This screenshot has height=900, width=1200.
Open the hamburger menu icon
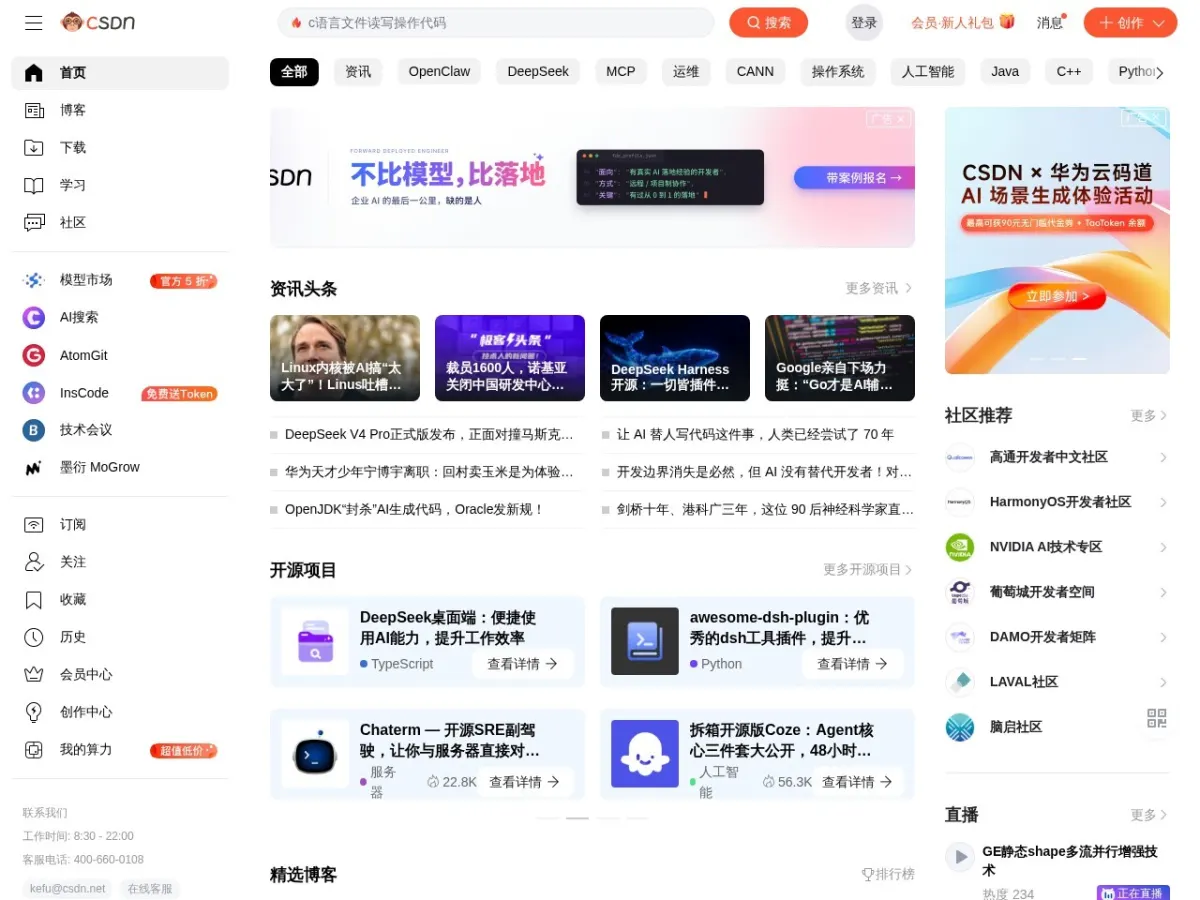pos(34,22)
